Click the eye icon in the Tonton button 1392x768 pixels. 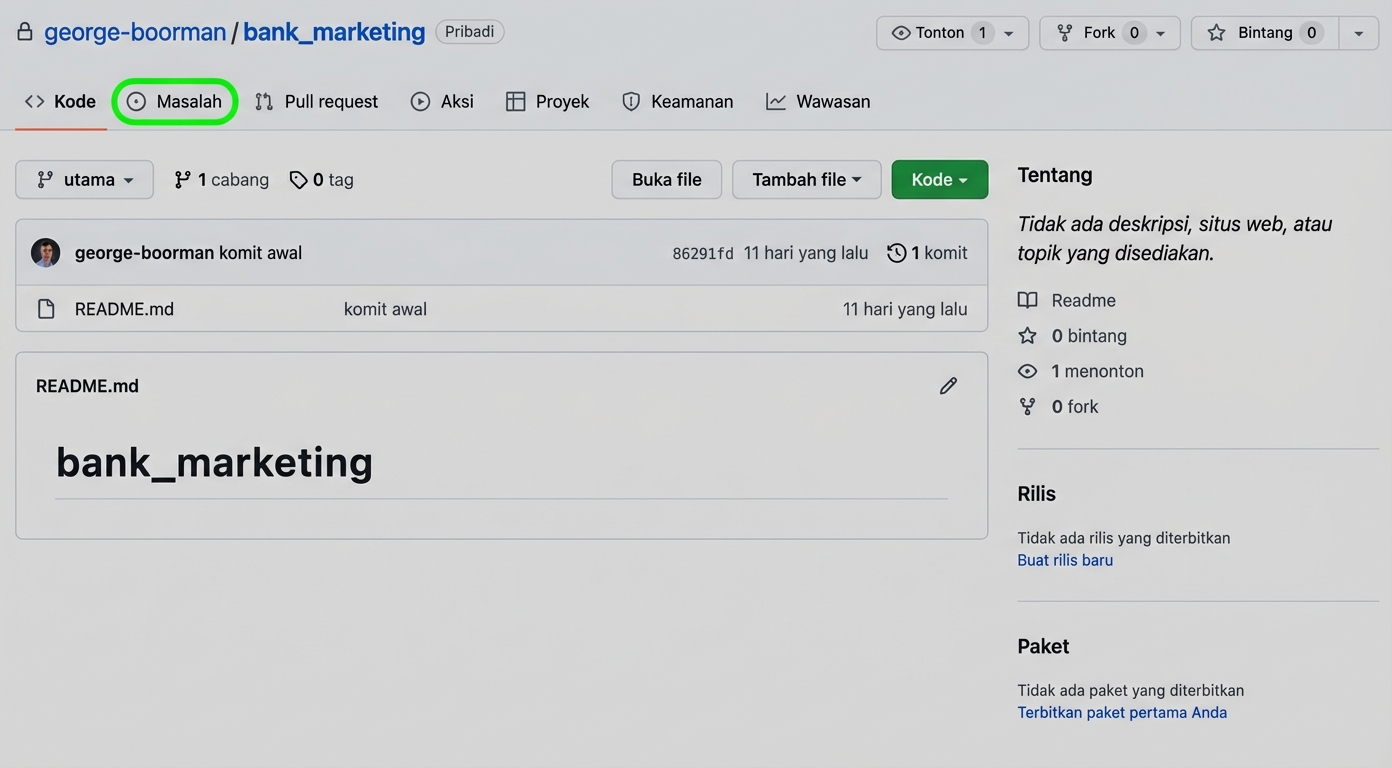tap(901, 33)
